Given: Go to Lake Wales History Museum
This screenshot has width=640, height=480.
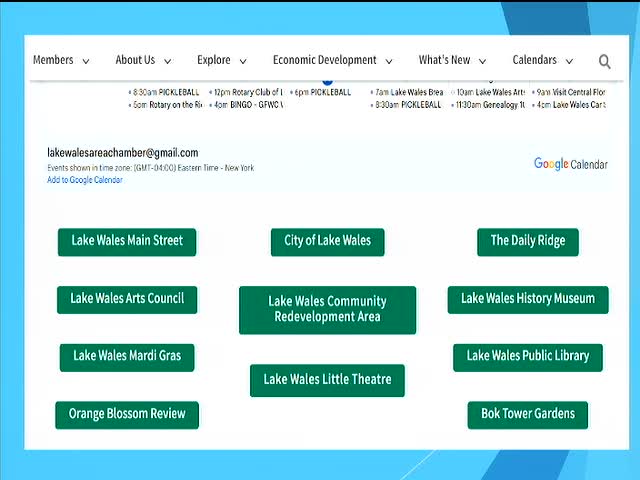Looking at the screenshot, I should pyautogui.click(x=528, y=300).
